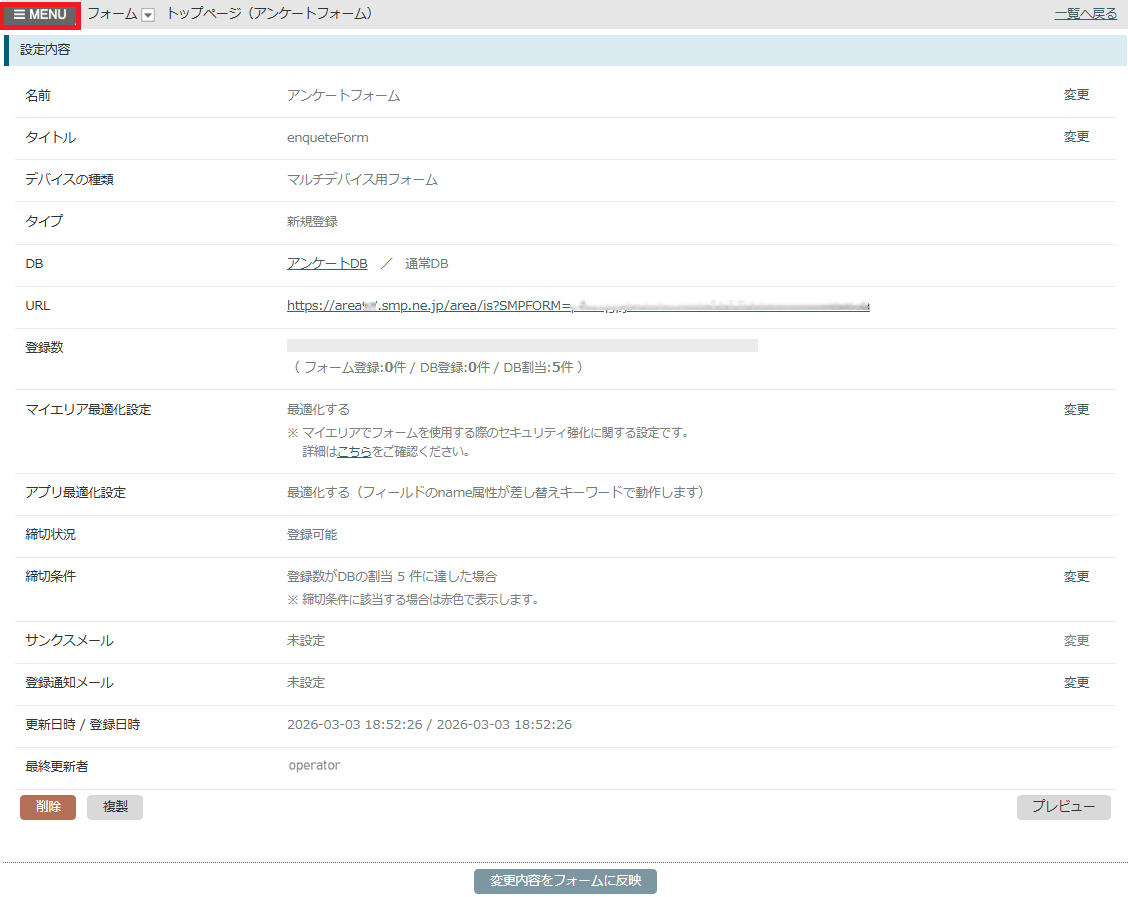Click the 登録数 progress bar
Viewport: 1128px width, 897px height.
522,346
